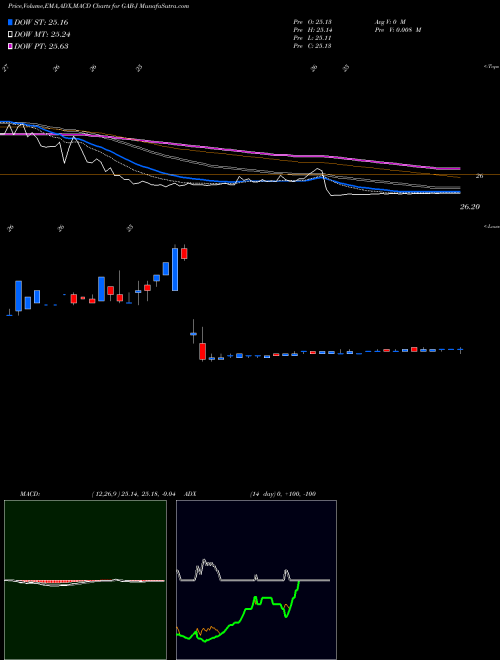Viewport: 500px width, 660px height.
Task: Click the 'MACD:' panel heading
Action: [29, 494]
